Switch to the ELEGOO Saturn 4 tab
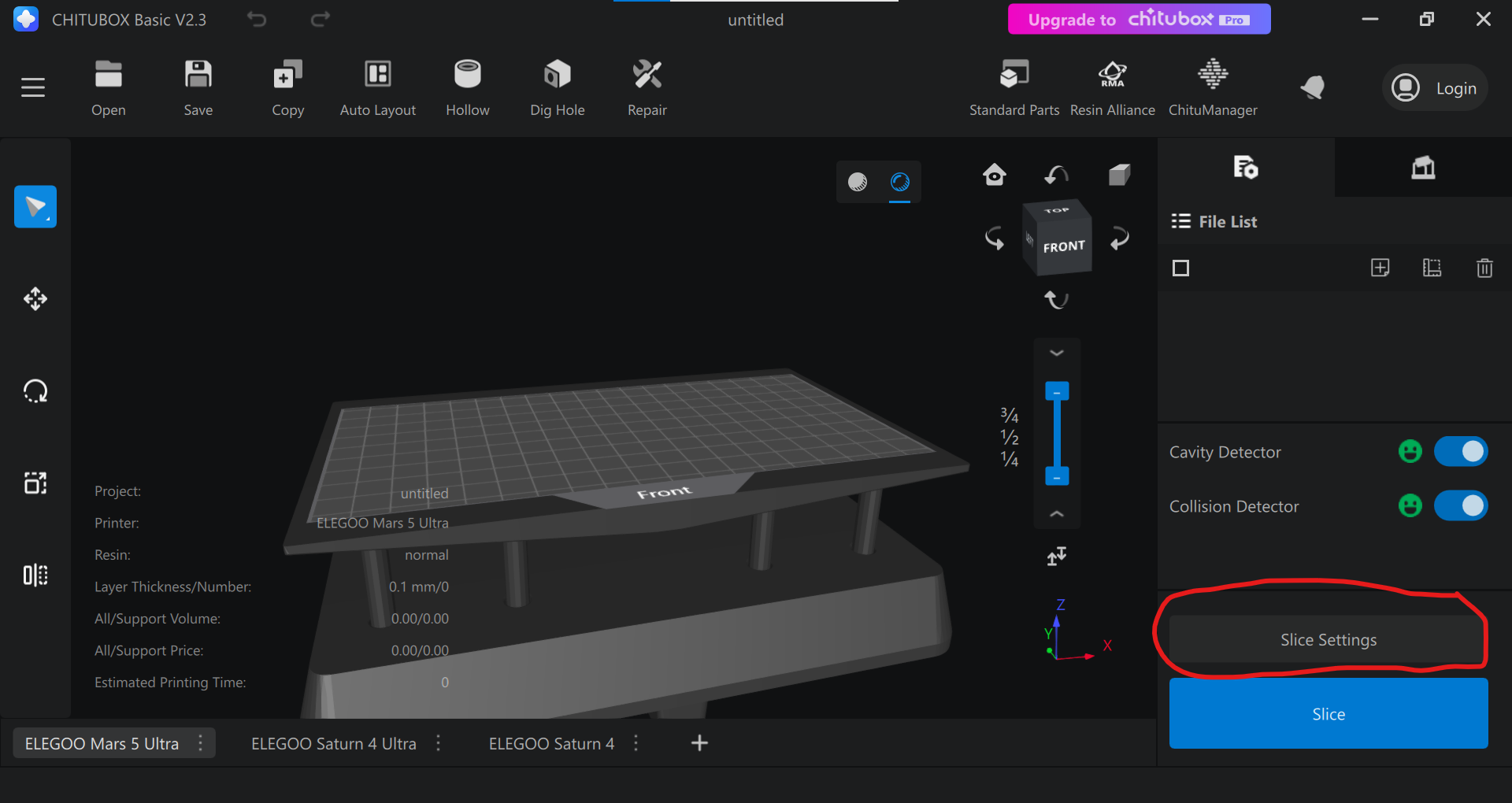 pos(550,744)
